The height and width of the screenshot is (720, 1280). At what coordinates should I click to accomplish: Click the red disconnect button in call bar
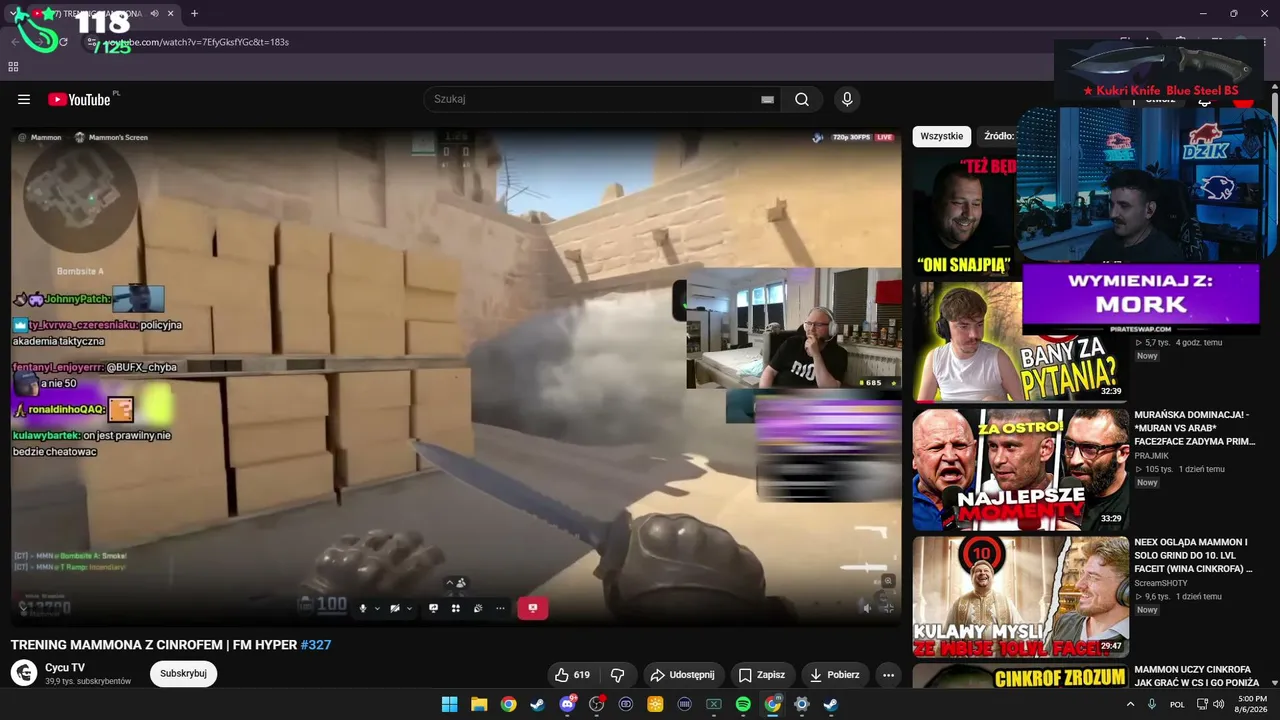[x=533, y=608]
